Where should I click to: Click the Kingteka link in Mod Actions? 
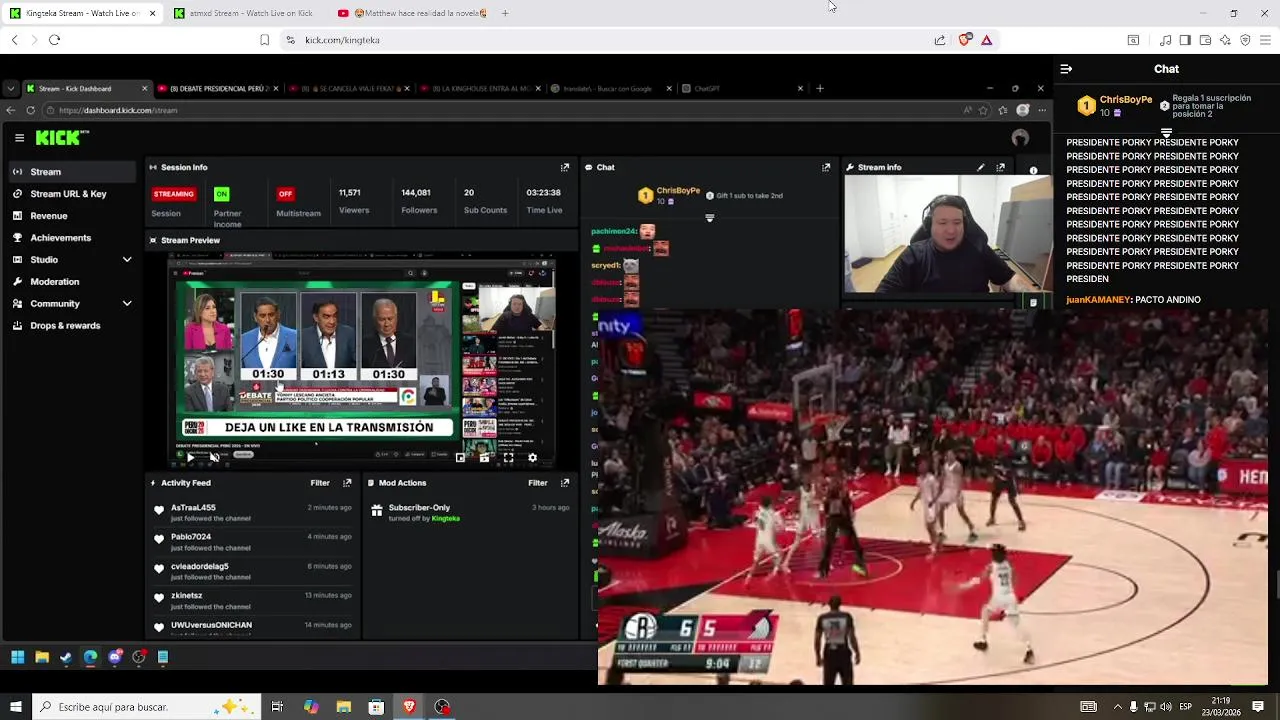pyautogui.click(x=445, y=518)
